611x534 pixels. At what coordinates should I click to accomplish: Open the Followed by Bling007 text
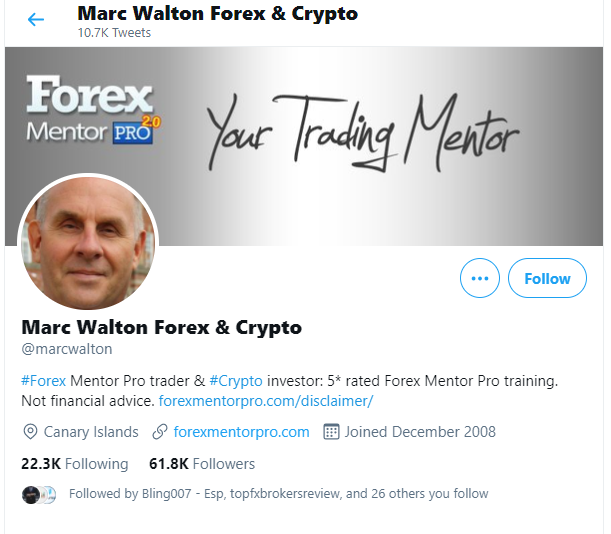pyautogui.click(x=278, y=494)
